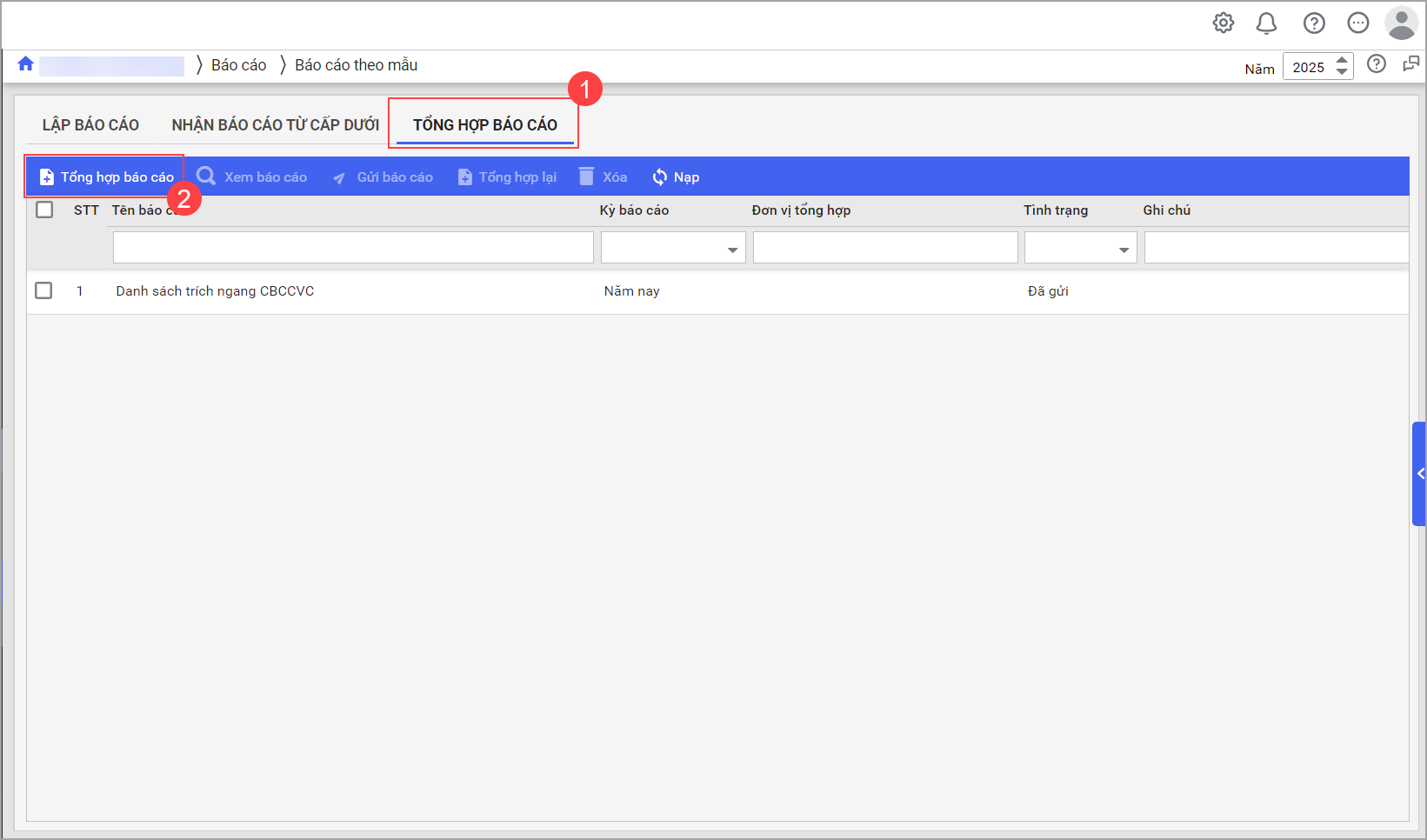1427x840 pixels.
Task: Click the Báo cáo breadcrumb link
Action: [238, 65]
